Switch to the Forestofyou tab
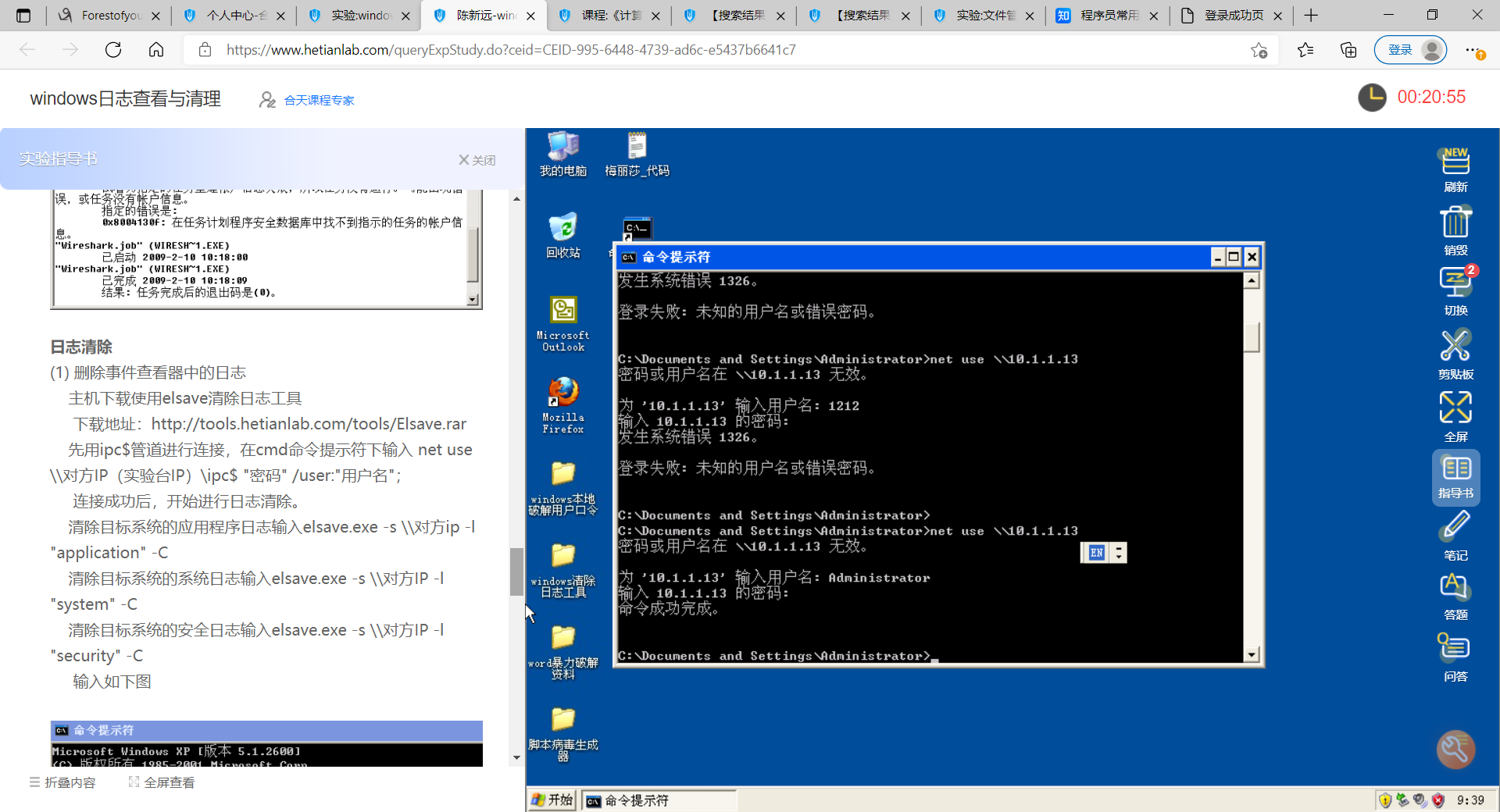1500x812 pixels. tap(108, 16)
